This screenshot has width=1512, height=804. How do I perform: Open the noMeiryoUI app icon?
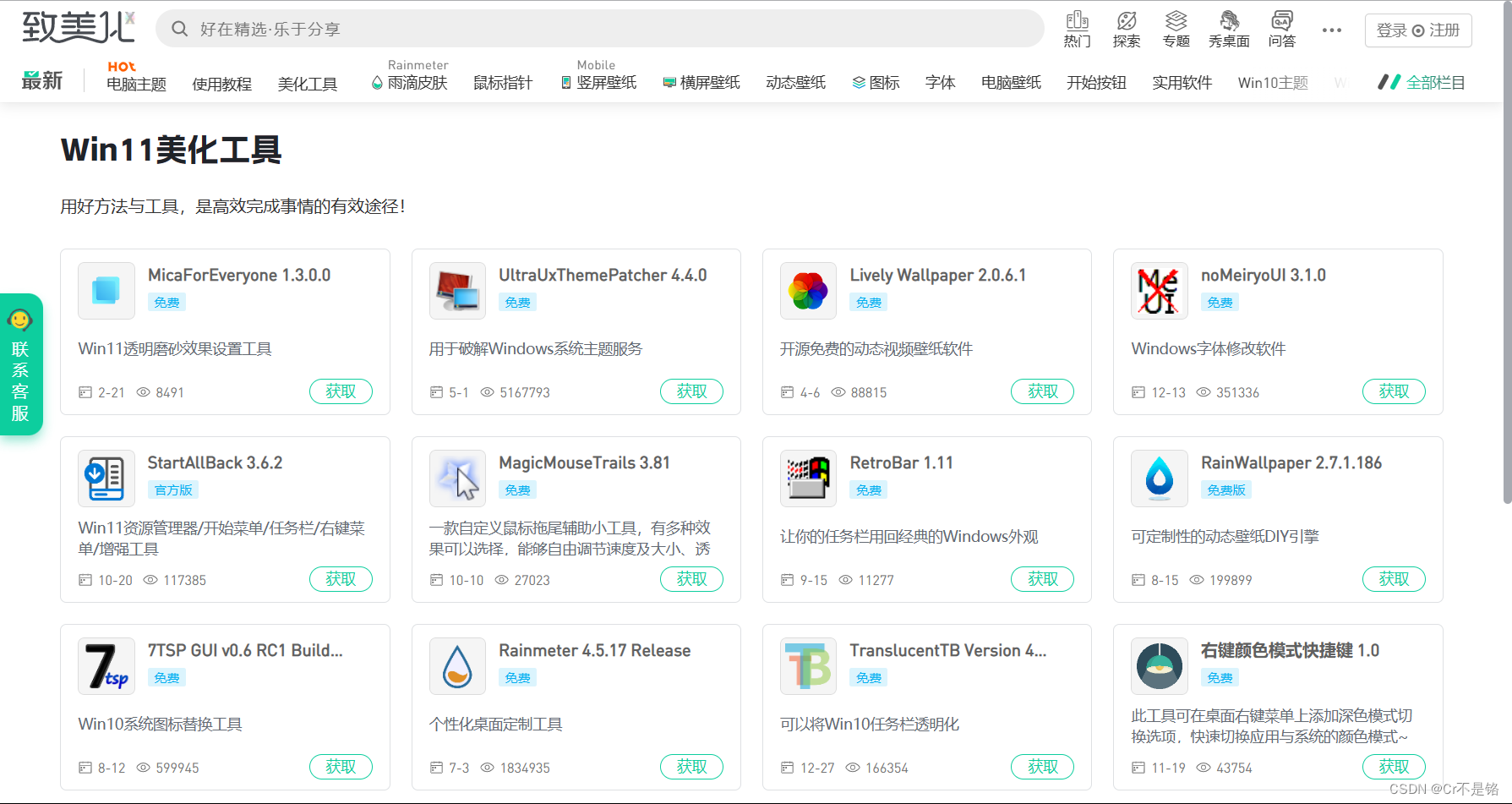tap(1160, 291)
